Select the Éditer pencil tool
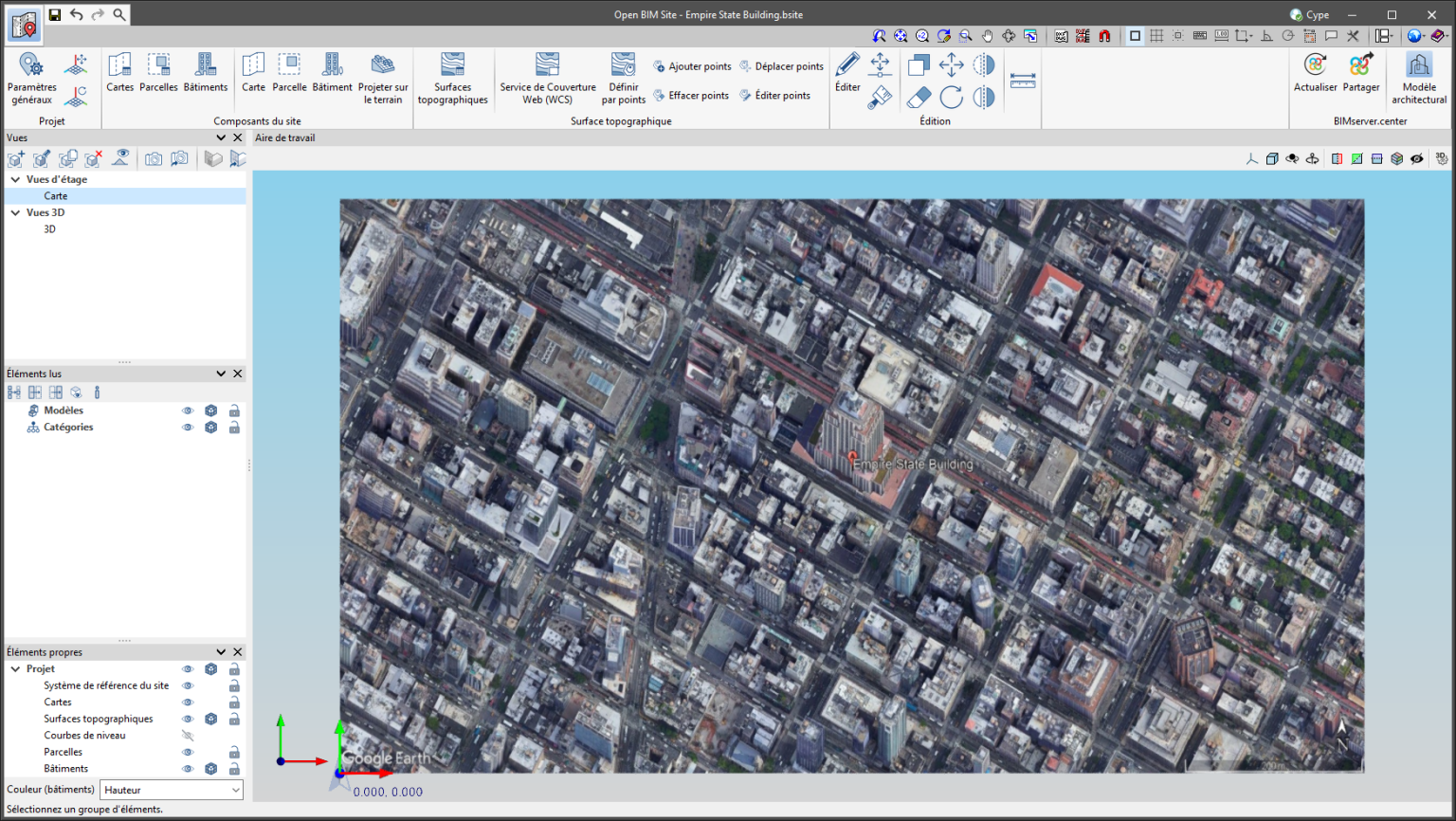This screenshot has width=1456, height=821. tap(847, 72)
